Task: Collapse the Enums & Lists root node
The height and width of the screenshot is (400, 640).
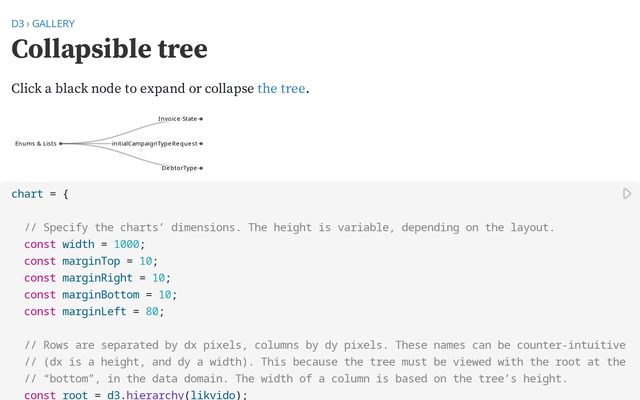Action: click(60, 143)
